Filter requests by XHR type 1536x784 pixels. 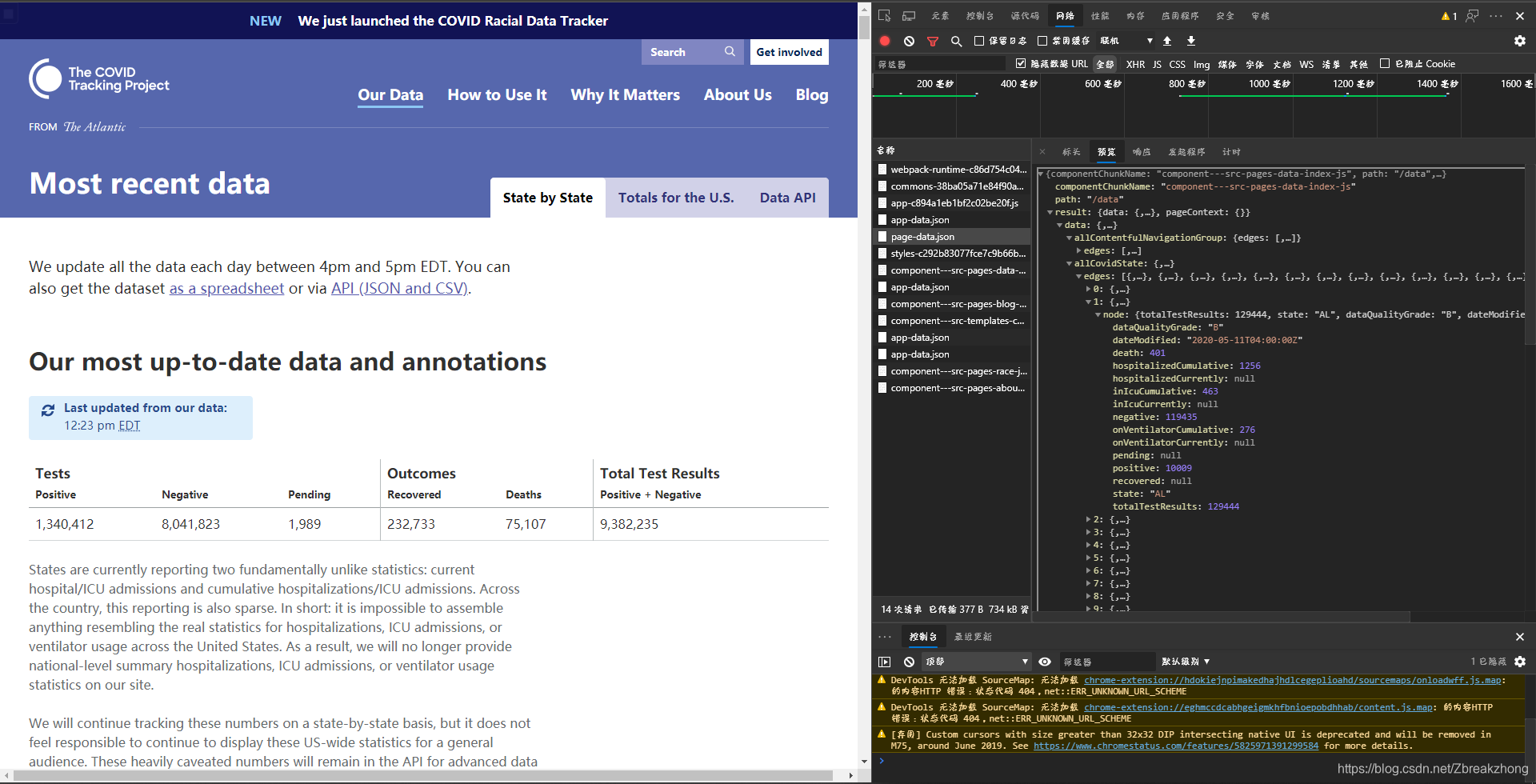1135,64
